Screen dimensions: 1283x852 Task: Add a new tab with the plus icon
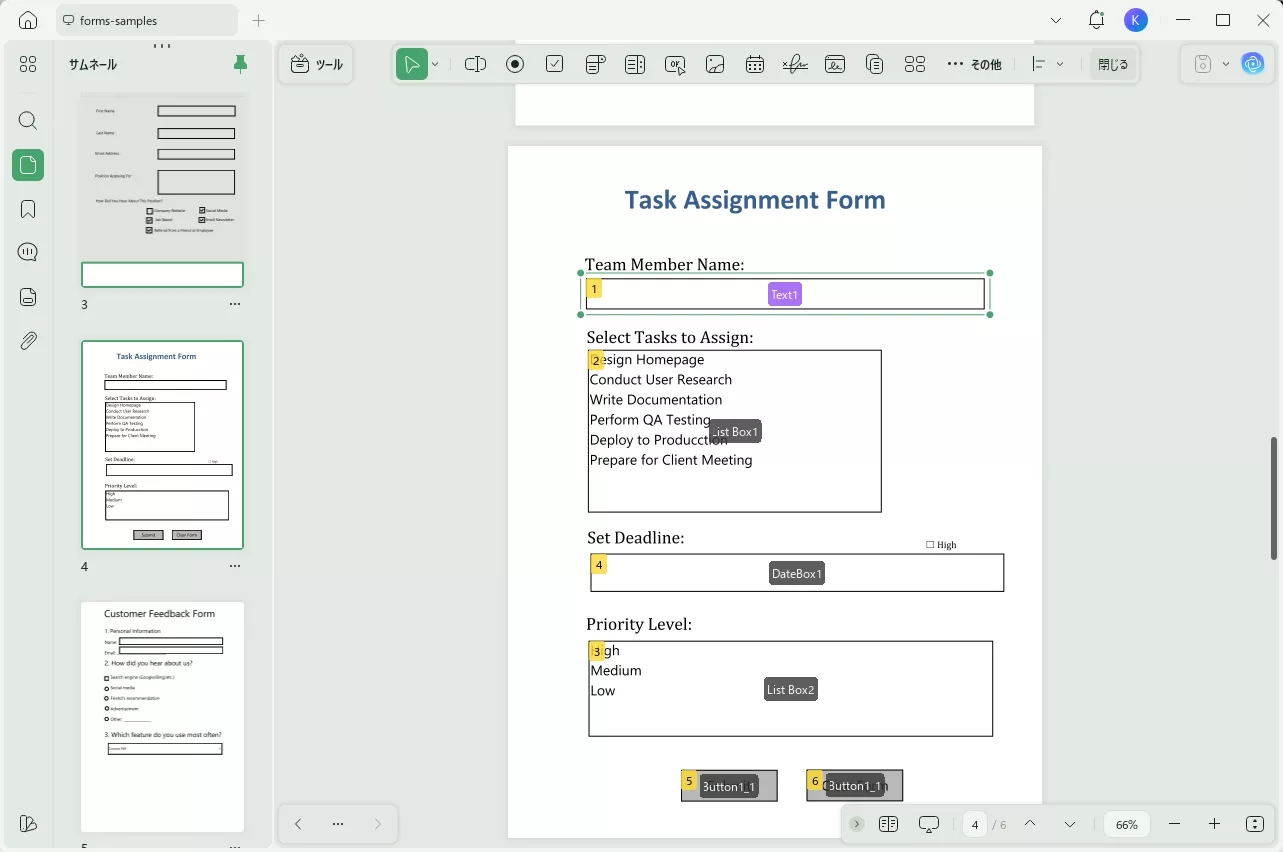click(259, 20)
